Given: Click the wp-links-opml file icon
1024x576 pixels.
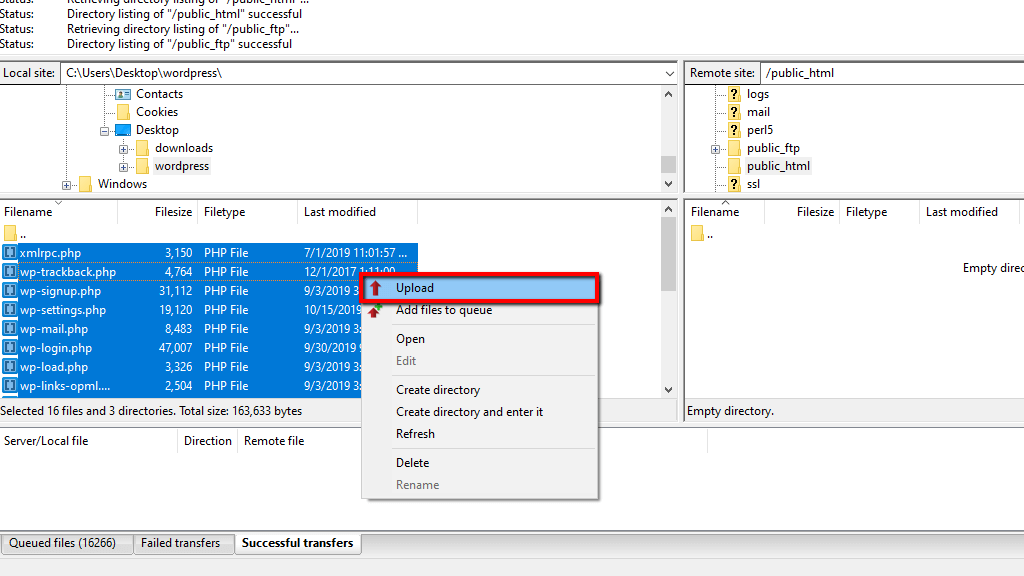Looking at the screenshot, I should point(10,385).
